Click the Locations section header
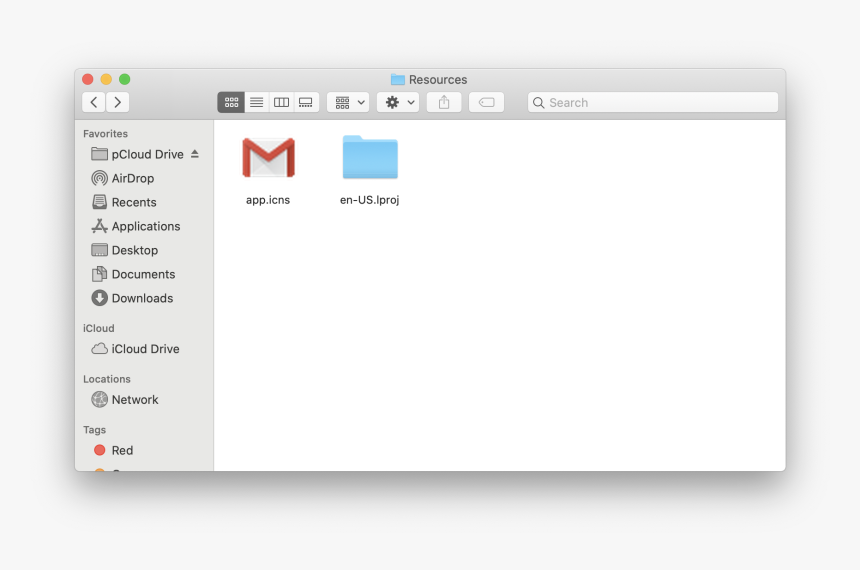 pyautogui.click(x=107, y=379)
